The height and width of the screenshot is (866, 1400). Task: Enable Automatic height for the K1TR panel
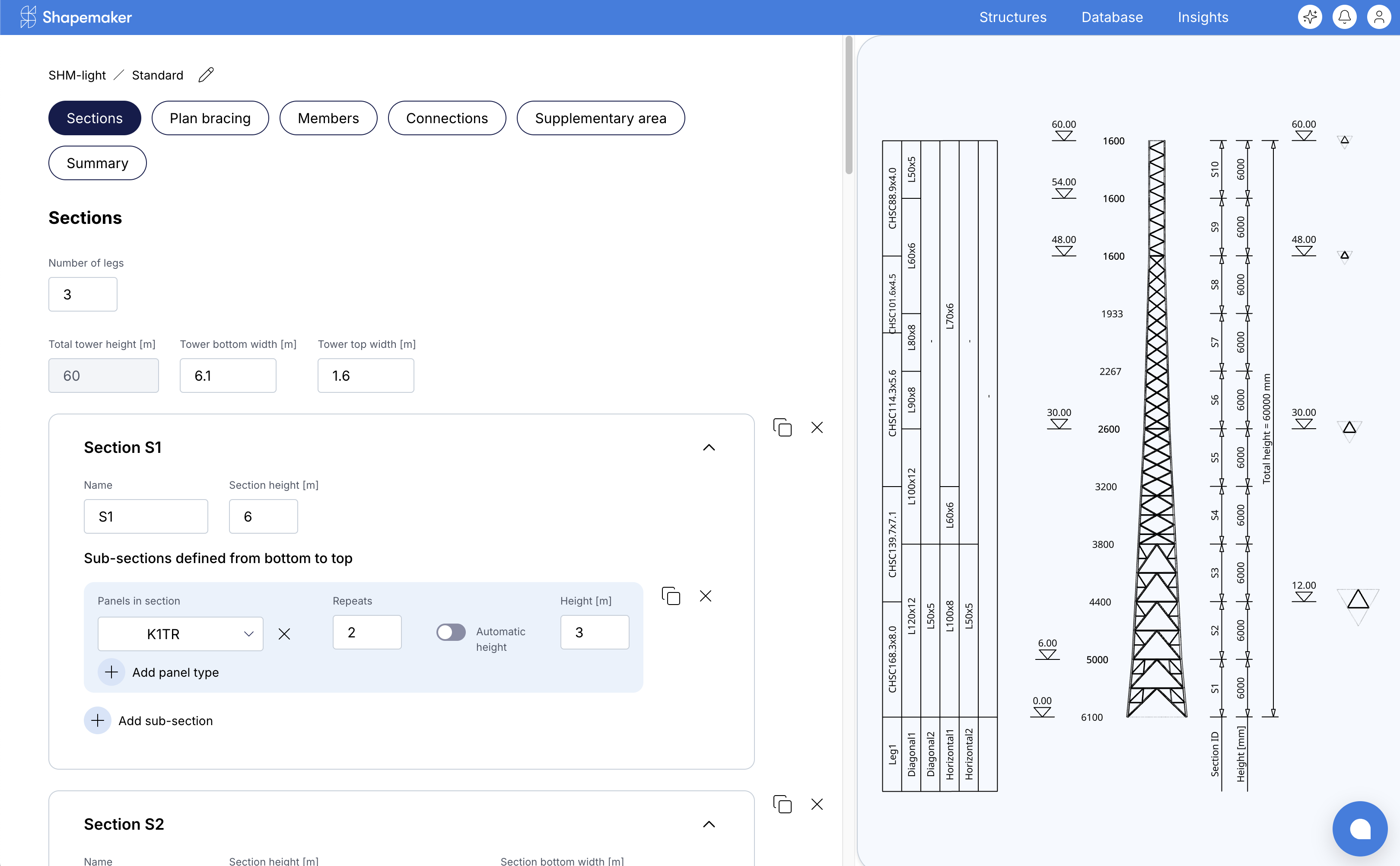click(x=451, y=632)
